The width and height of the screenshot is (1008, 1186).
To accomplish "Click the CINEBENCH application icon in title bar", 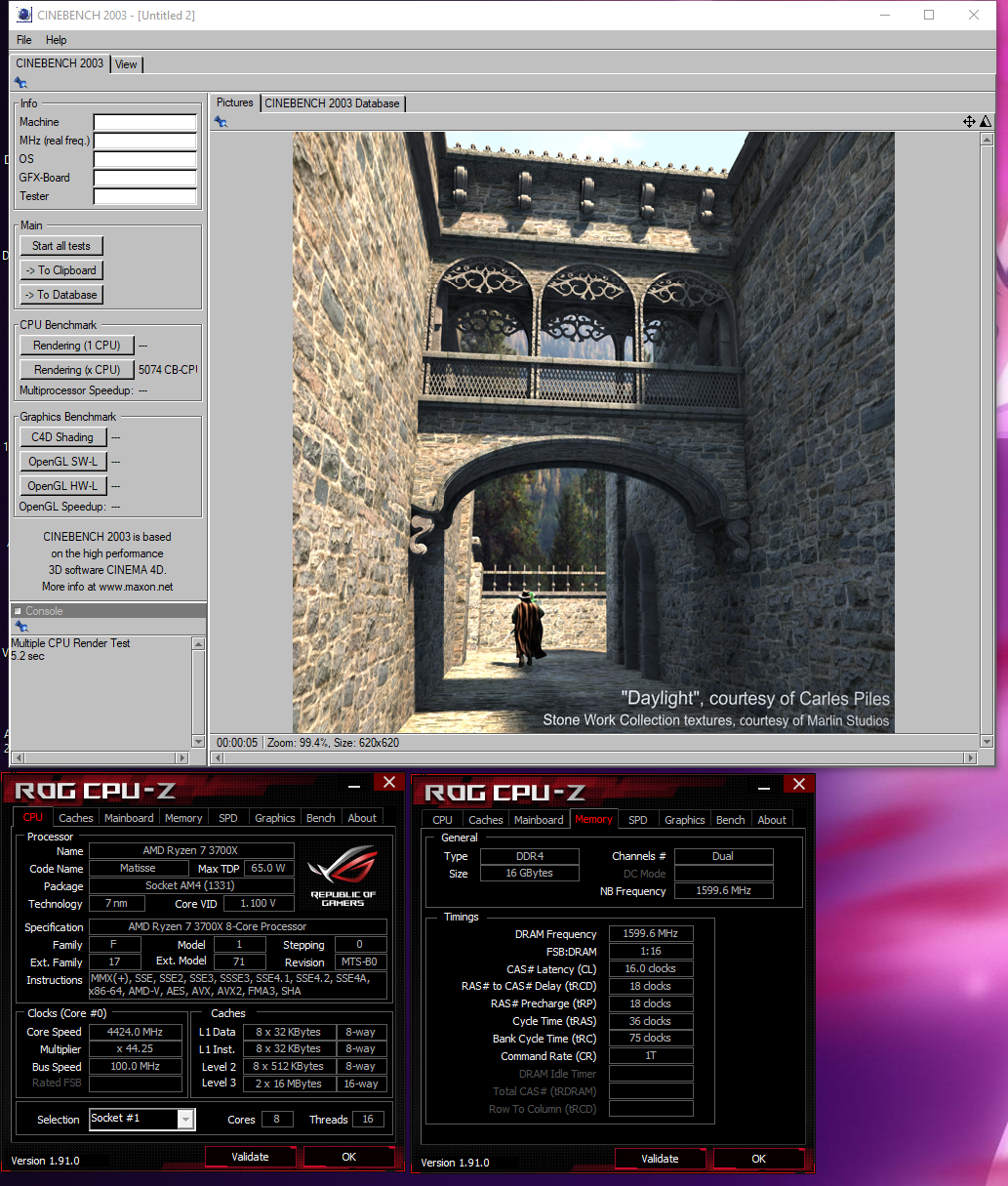I will click(24, 15).
